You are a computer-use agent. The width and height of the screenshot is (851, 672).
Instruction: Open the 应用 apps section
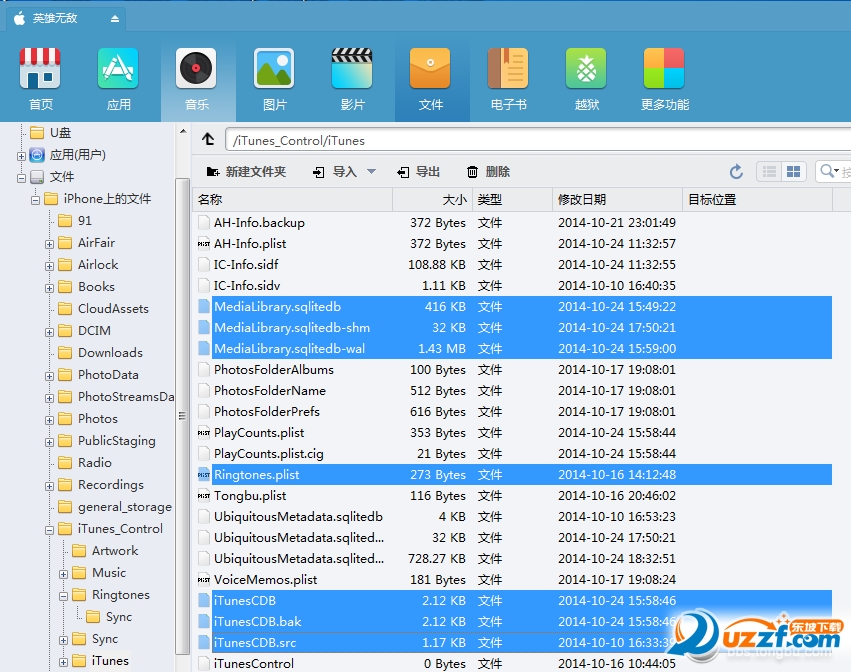pos(118,79)
